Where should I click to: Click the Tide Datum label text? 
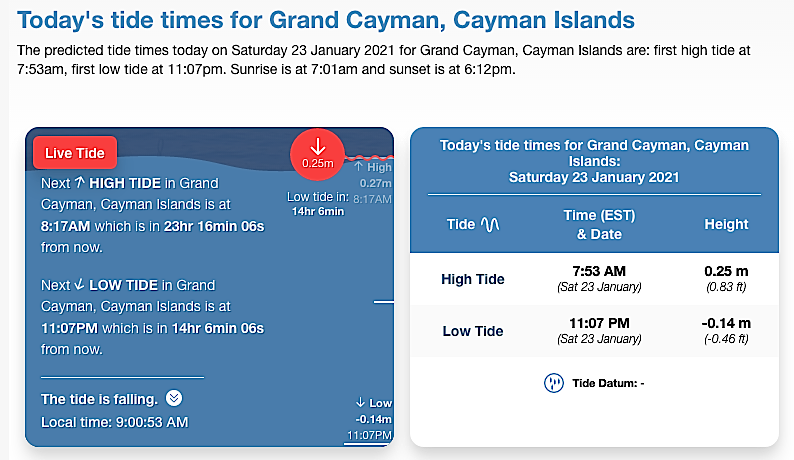(x=607, y=383)
